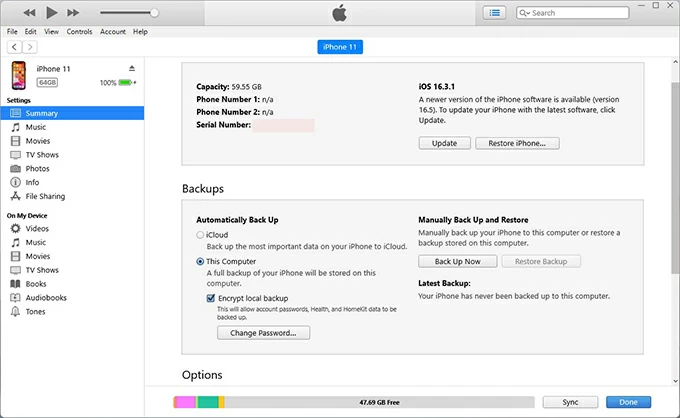Click the rewind previous track icon
This screenshot has height=418, width=680.
[x=28, y=13]
